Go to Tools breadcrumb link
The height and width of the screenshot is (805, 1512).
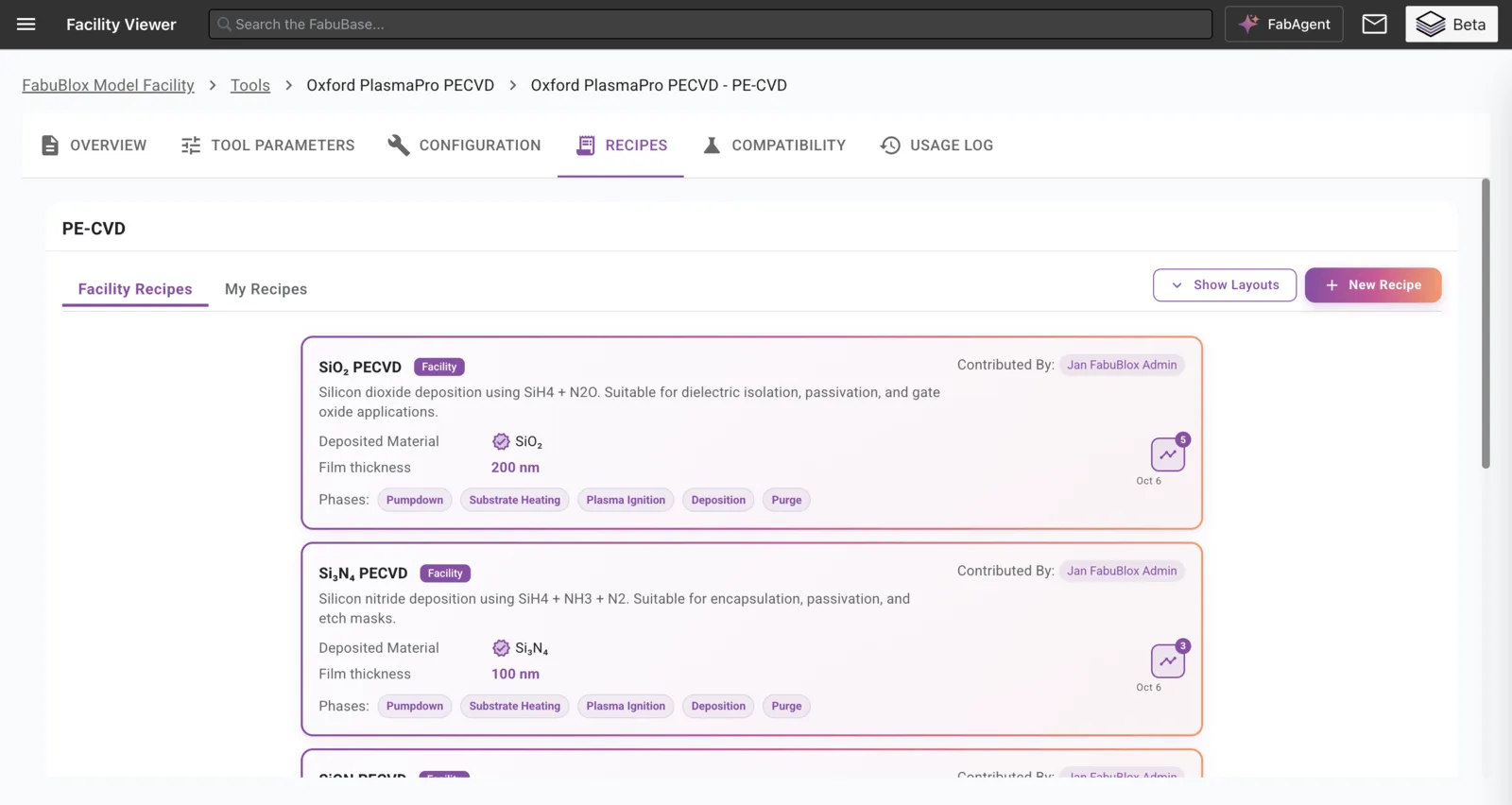pyautogui.click(x=250, y=85)
